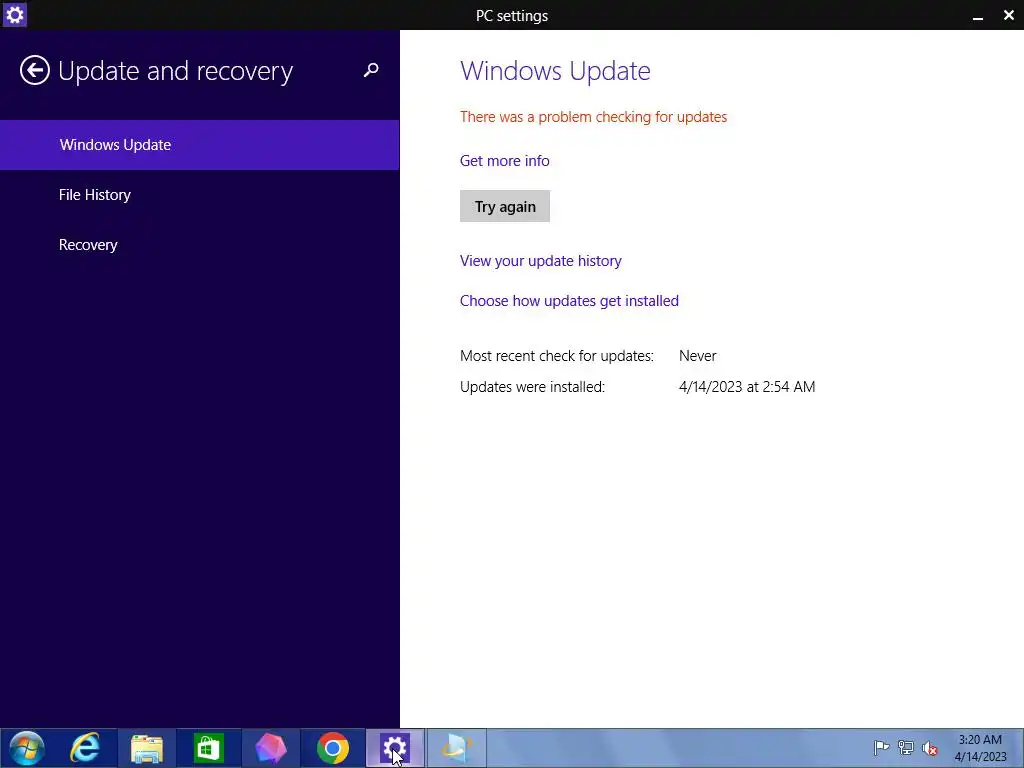The width and height of the screenshot is (1024, 768).
Task: Minimize the PC settings window
Action: tap(978, 16)
